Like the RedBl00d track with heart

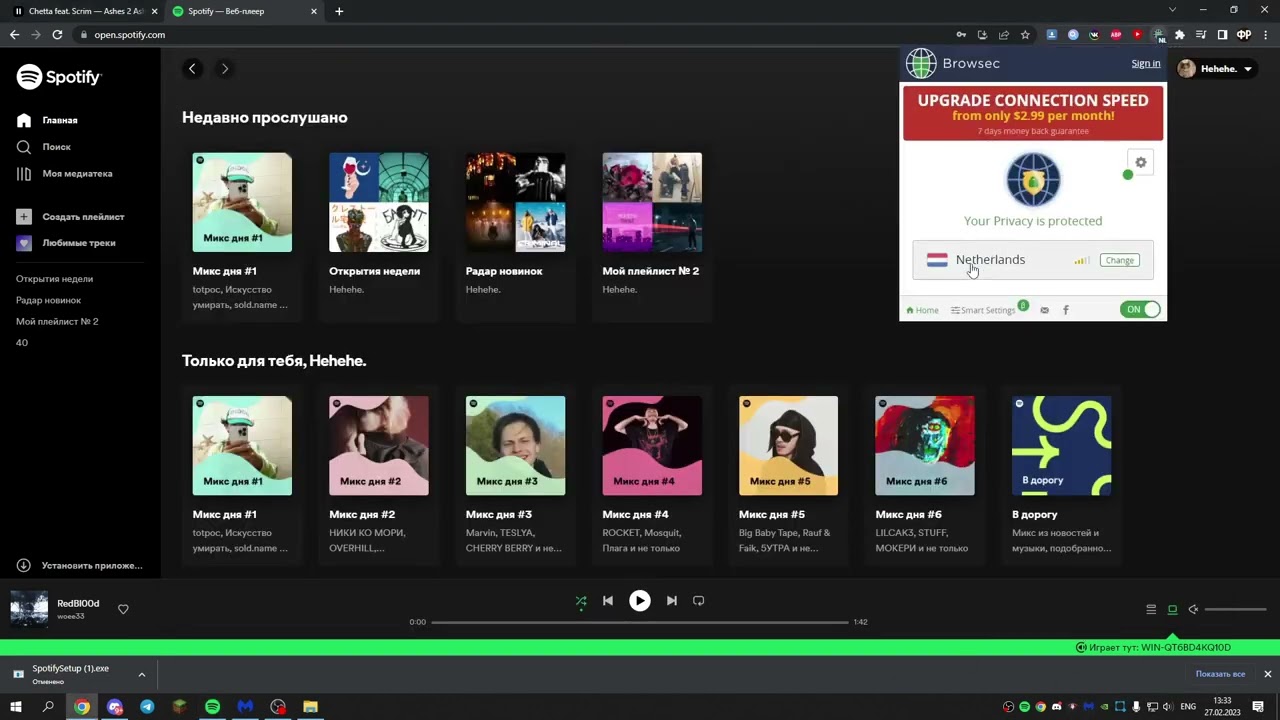click(123, 609)
